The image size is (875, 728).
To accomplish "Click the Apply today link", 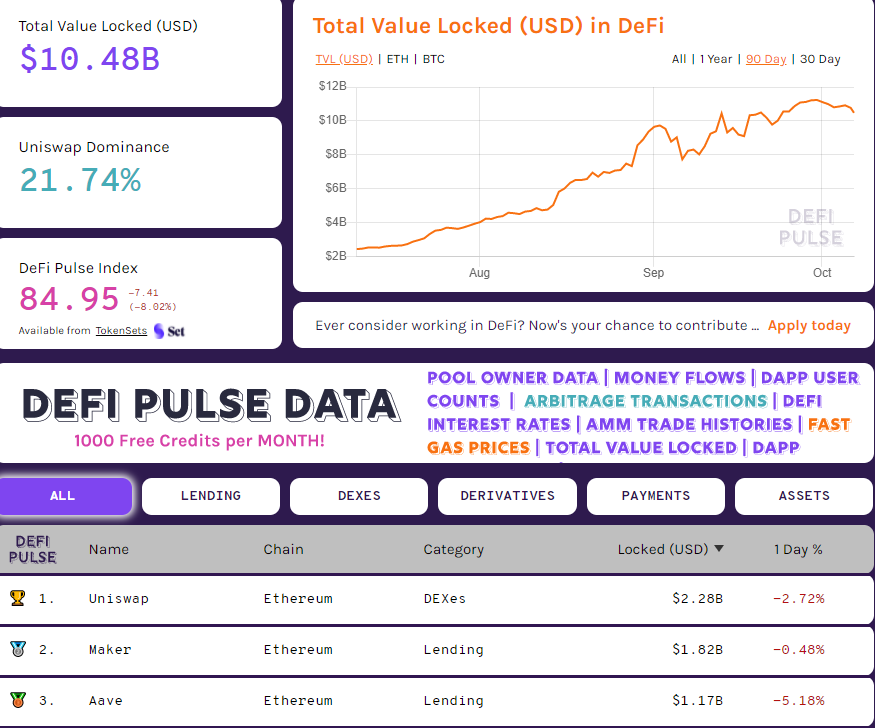I will 810,325.
